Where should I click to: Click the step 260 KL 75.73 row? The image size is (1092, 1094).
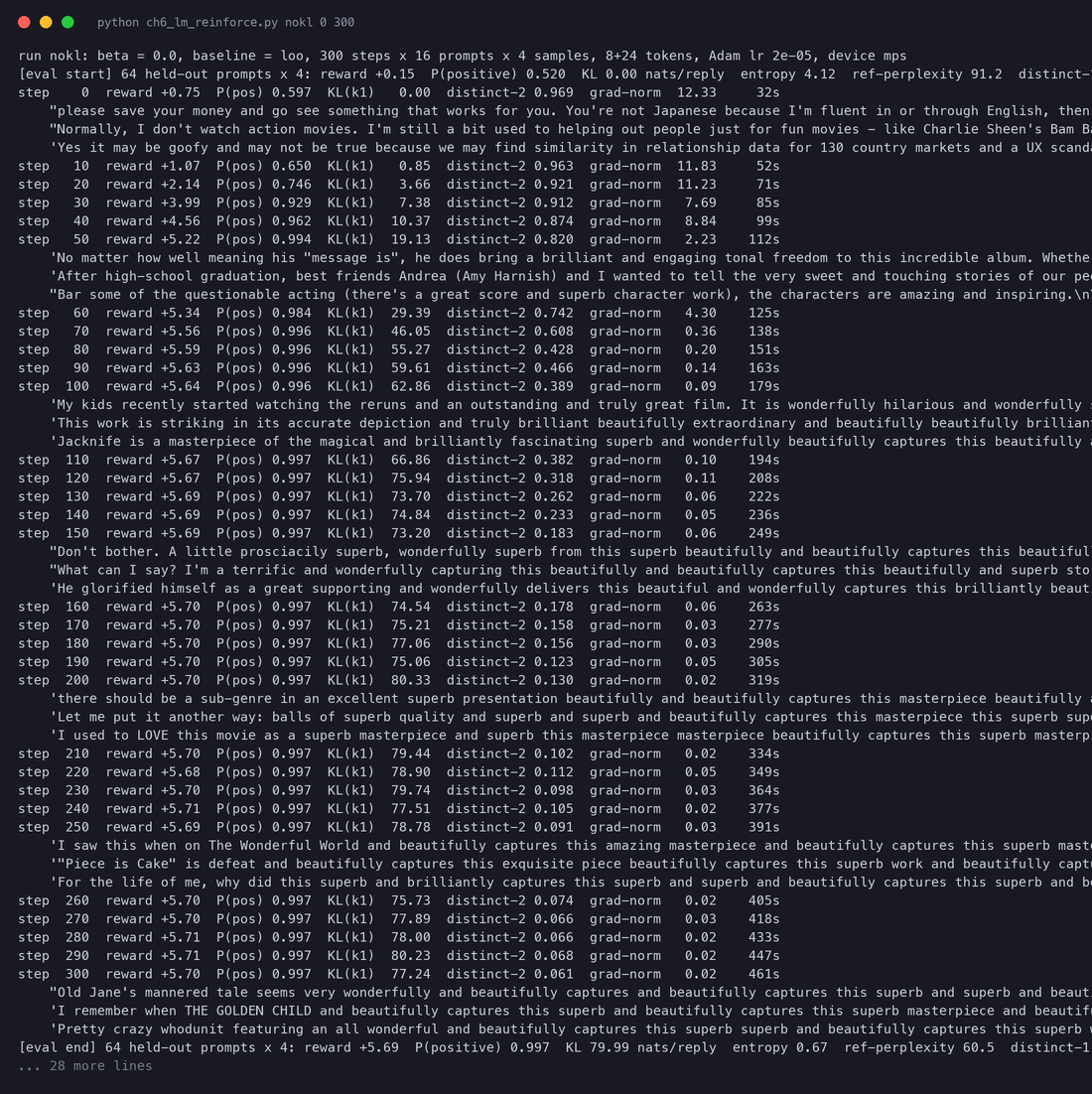click(x=399, y=900)
